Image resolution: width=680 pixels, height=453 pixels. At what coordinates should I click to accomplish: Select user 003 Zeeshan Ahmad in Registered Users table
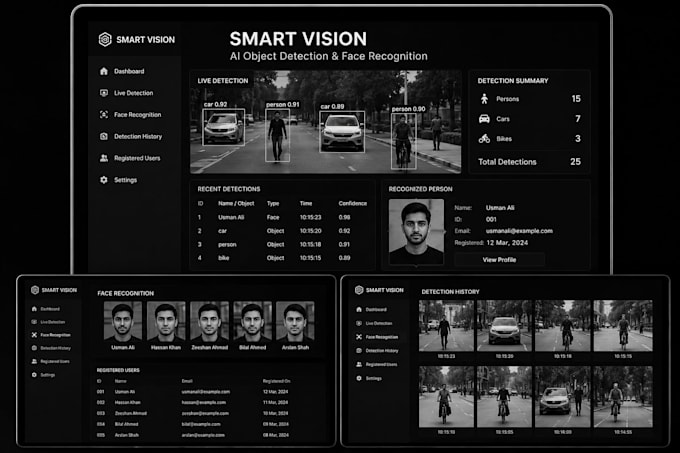(x=193, y=414)
